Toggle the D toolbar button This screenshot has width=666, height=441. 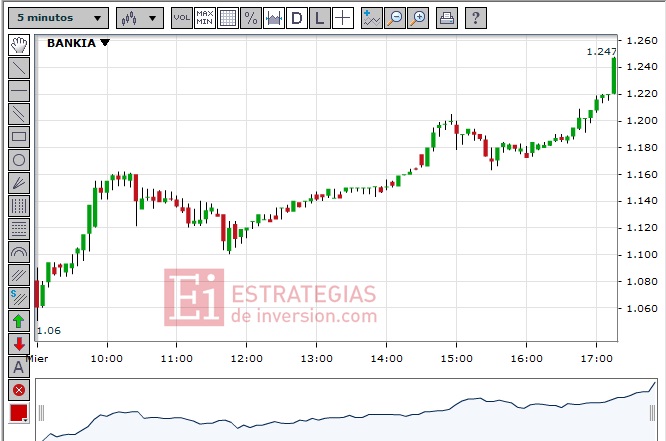tap(296, 18)
